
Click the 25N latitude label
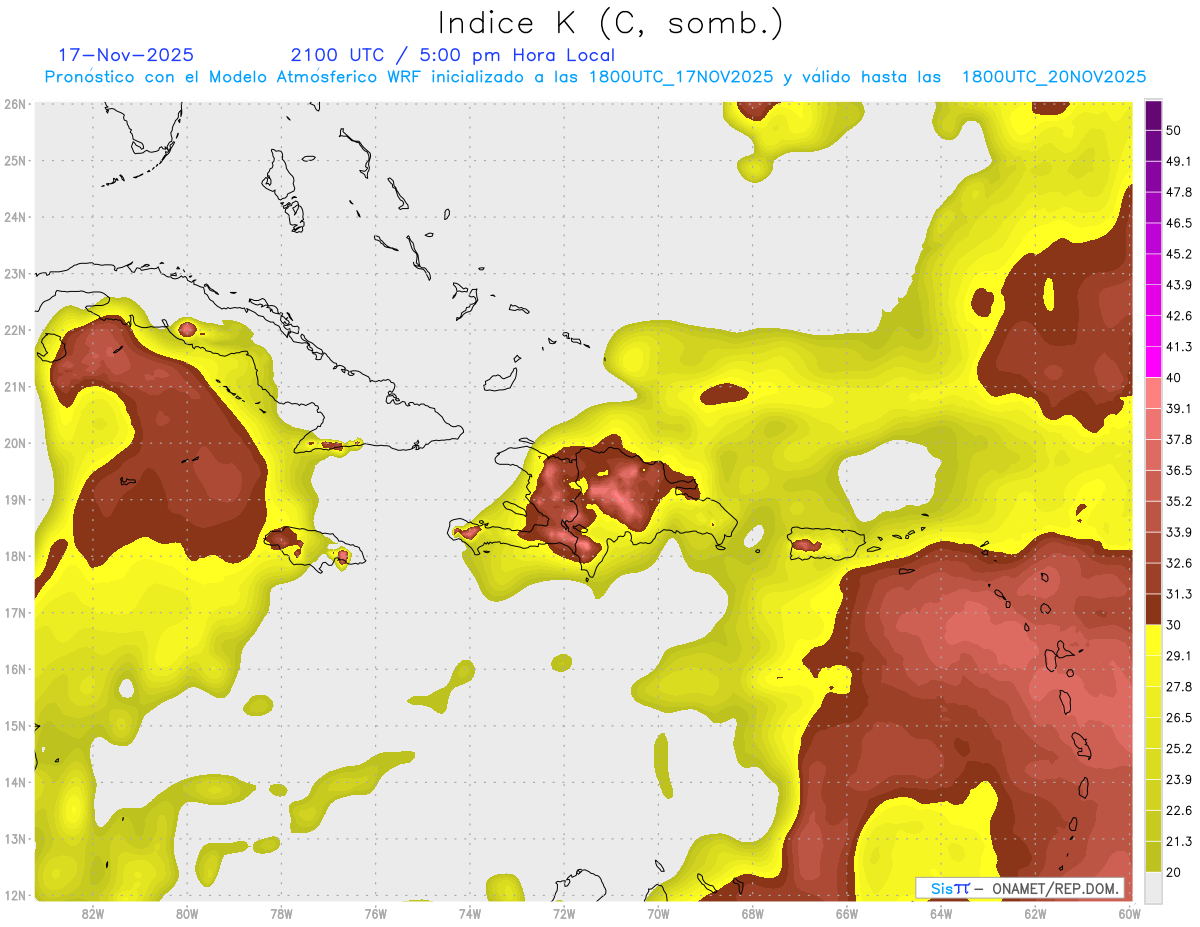click(15, 161)
